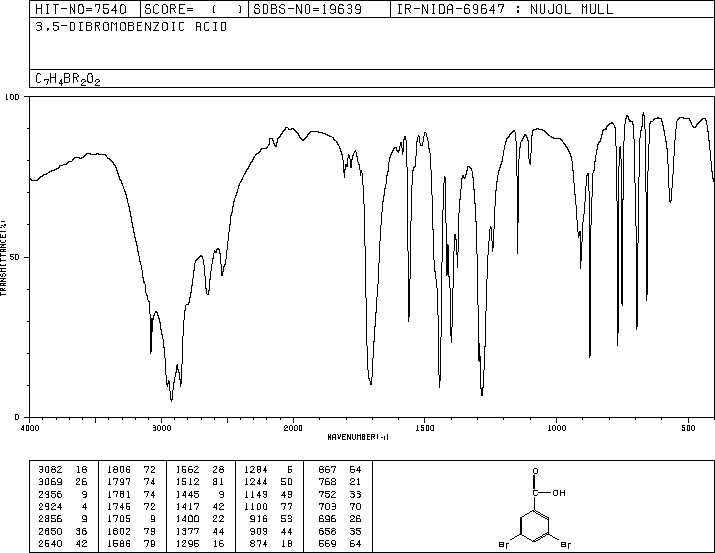Click the 1705 carbonyl peak value

pyautogui.click(x=119, y=519)
